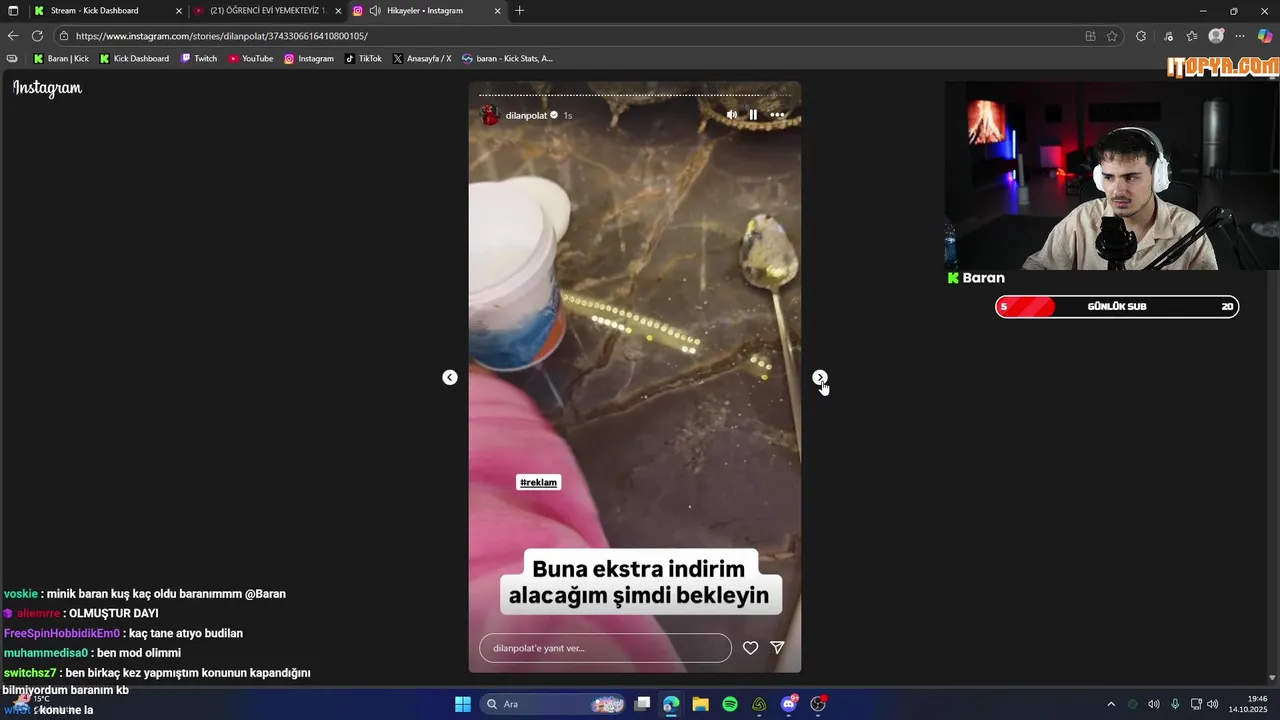Open Microsoft Edge from taskbar
This screenshot has height=720, width=1280.
(x=671, y=704)
